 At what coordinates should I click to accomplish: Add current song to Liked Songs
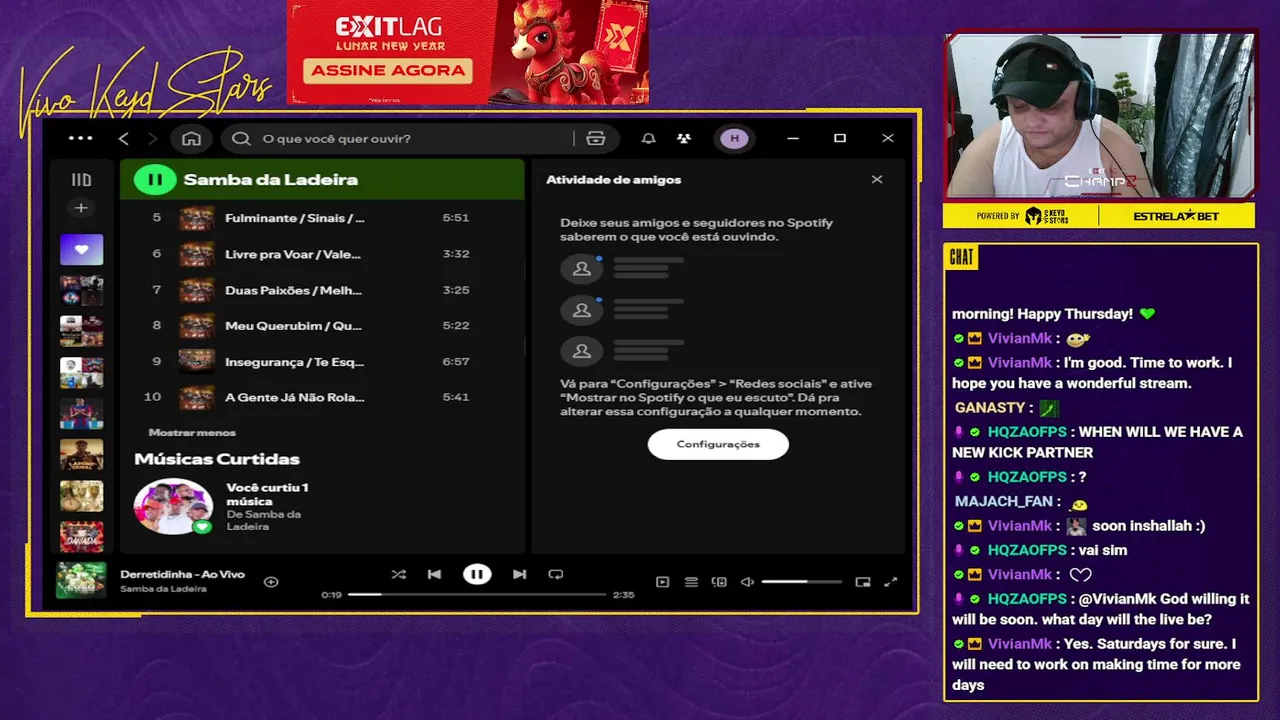click(271, 581)
